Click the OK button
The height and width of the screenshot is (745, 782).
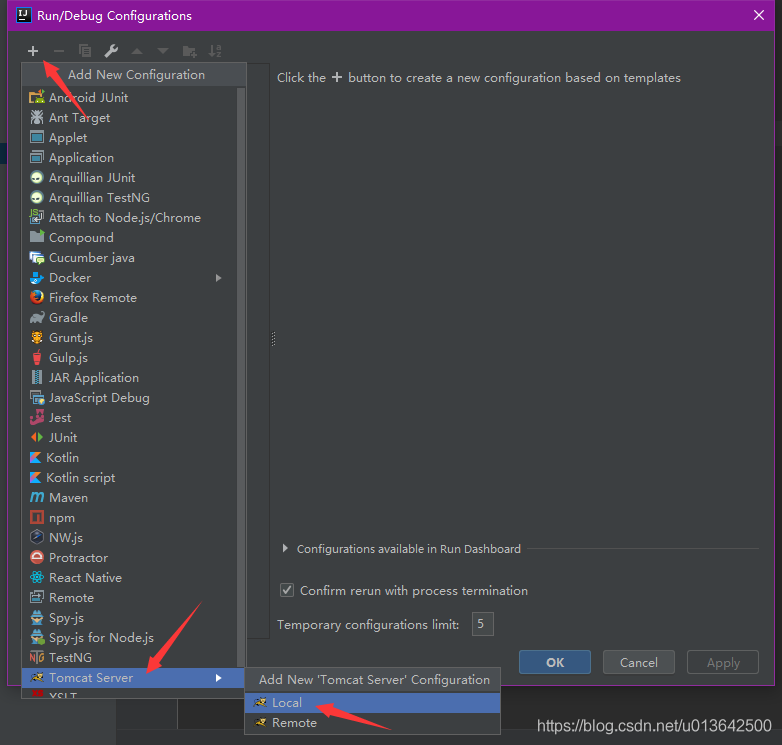coord(555,662)
